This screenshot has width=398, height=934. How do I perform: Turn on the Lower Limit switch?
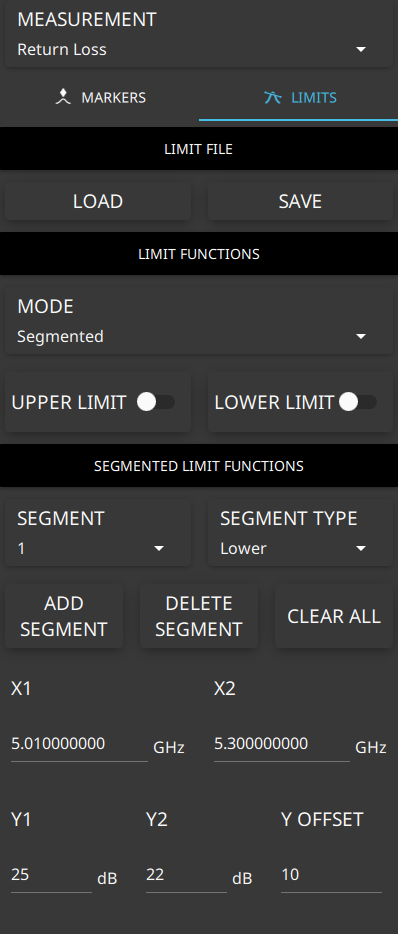coord(358,403)
